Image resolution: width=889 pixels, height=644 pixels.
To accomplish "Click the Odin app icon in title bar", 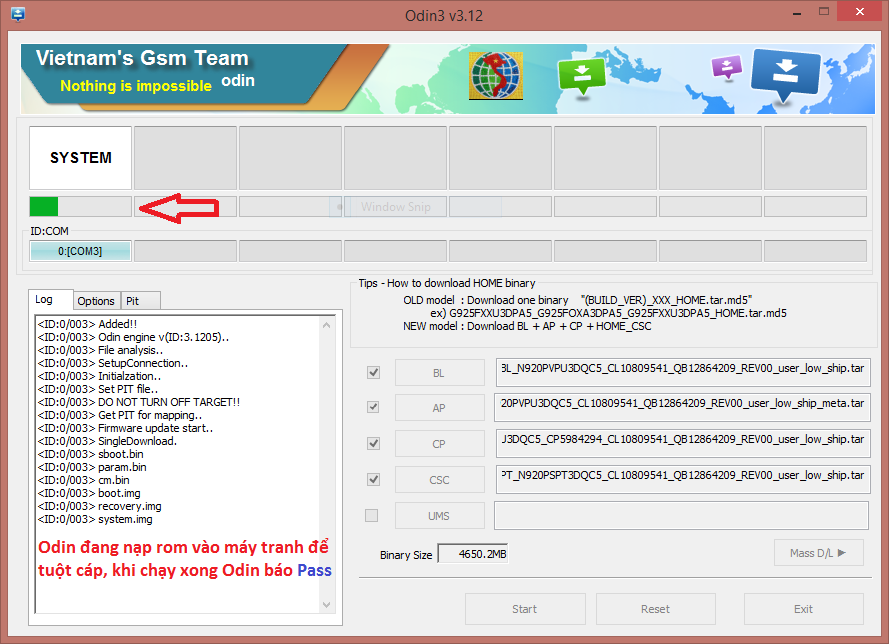I will [18, 14].
